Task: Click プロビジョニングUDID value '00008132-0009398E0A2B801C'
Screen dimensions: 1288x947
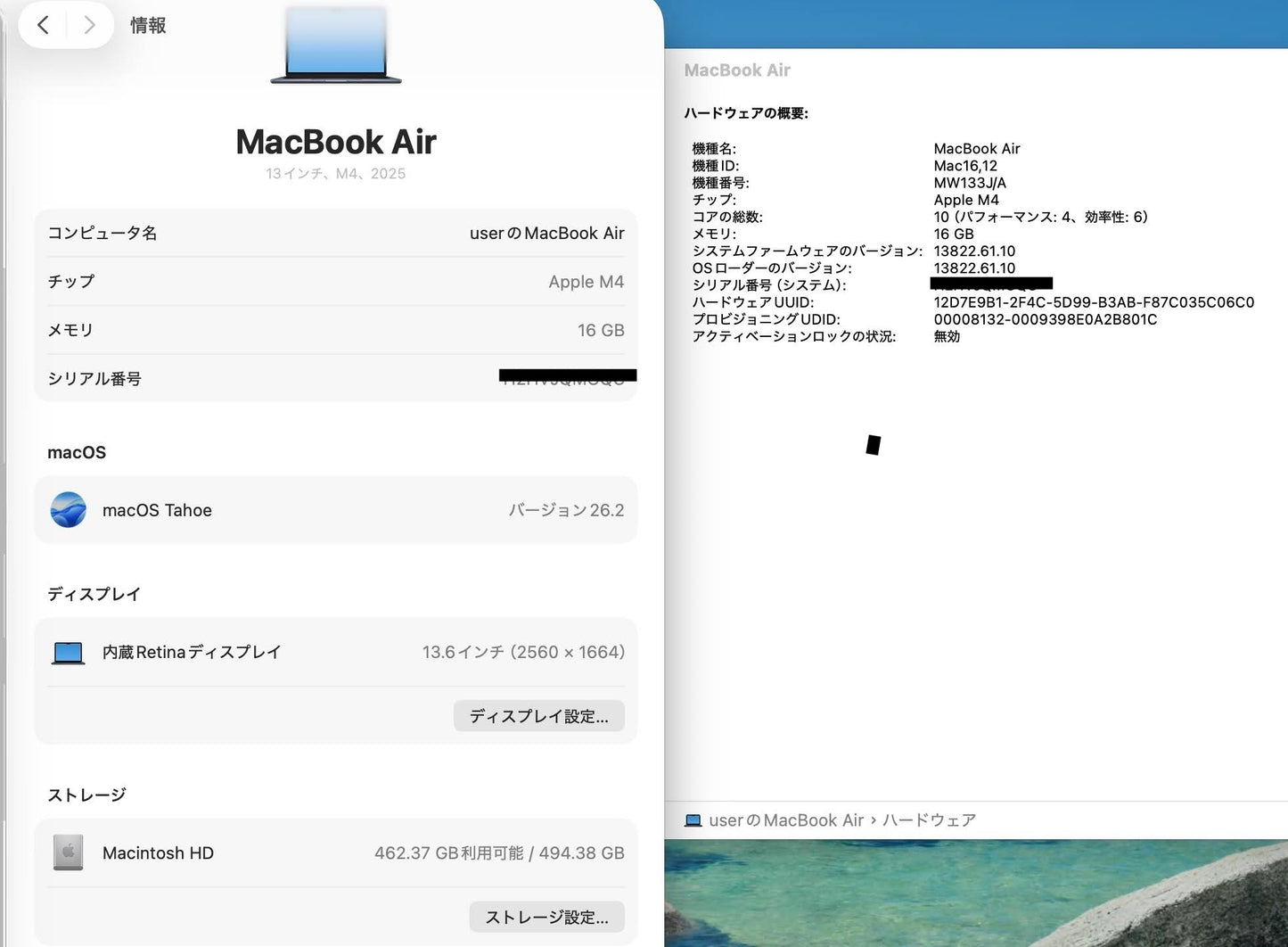Action: click(1046, 319)
